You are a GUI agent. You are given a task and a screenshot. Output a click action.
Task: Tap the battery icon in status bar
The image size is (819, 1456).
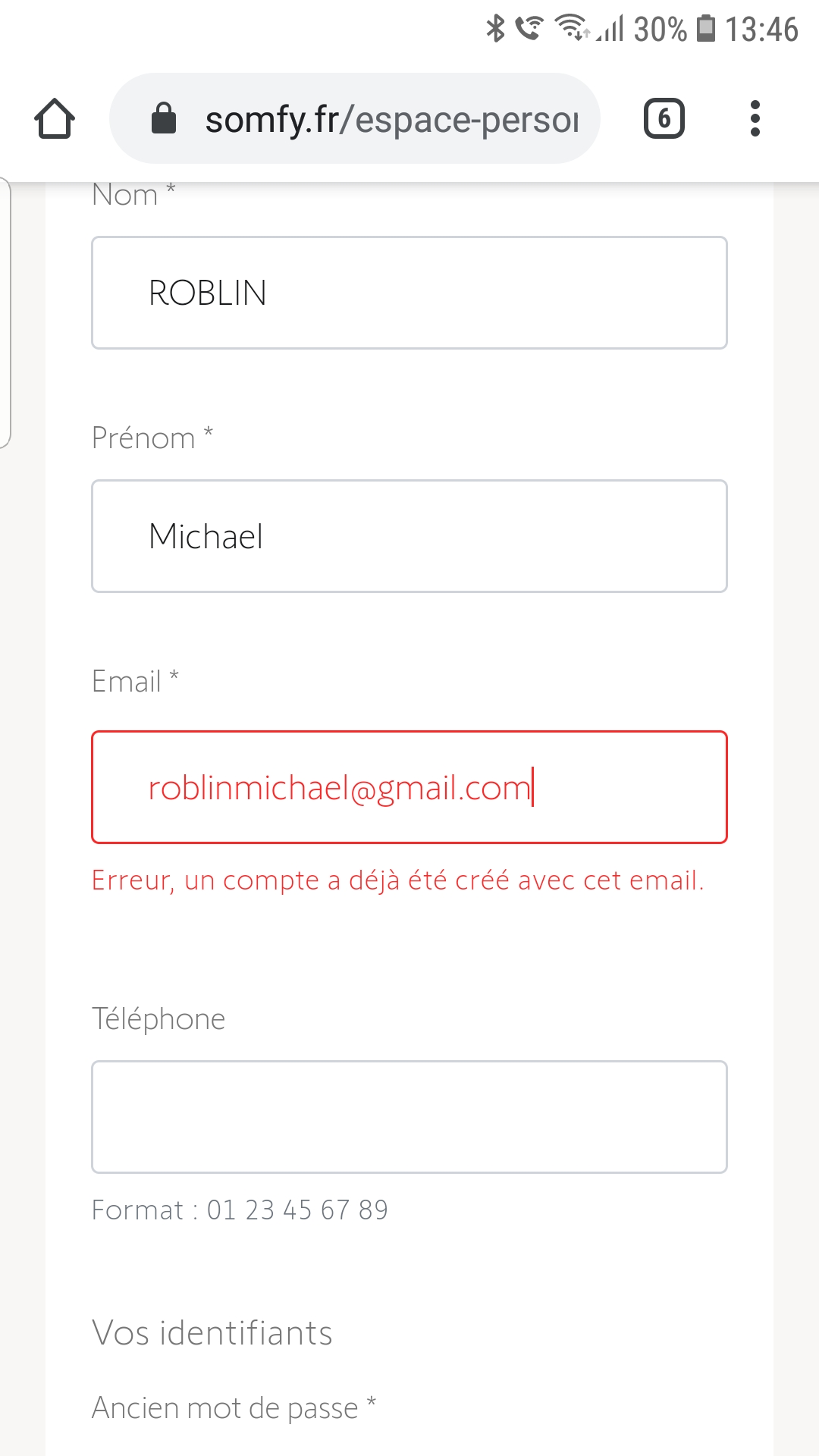click(x=706, y=29)
